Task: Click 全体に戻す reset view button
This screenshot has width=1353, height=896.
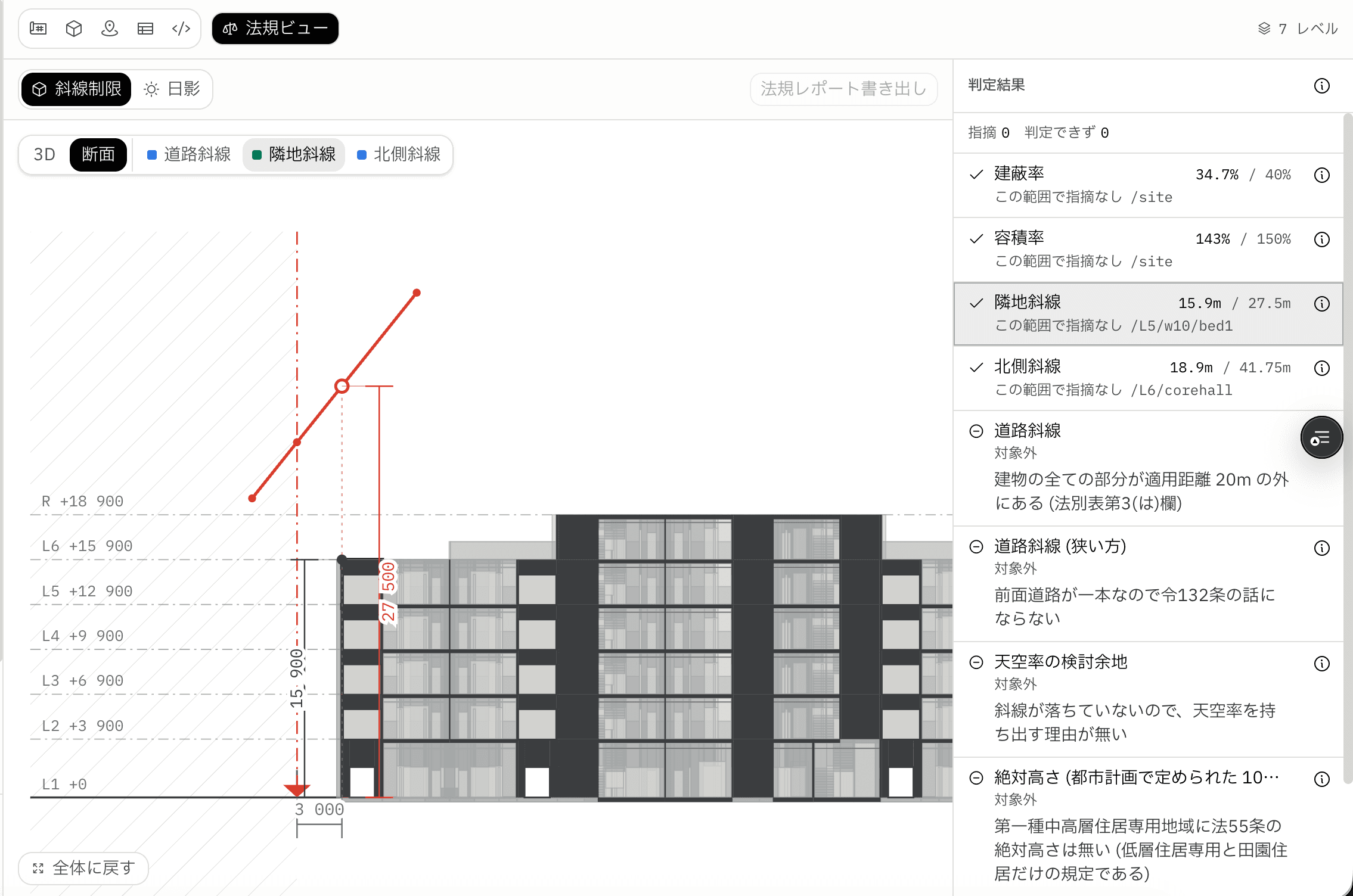Action: point(83,869)
